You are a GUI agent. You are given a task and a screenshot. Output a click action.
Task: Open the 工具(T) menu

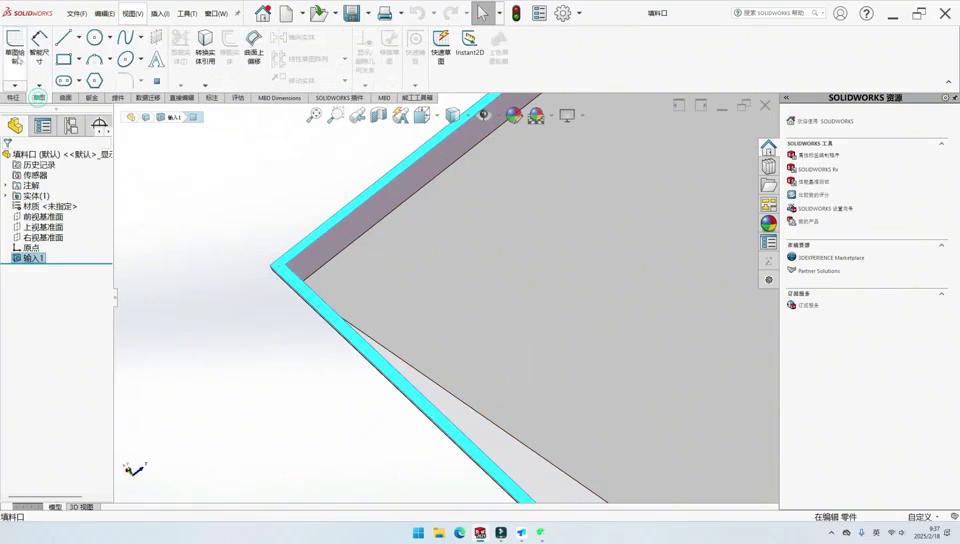tap(187, 14)
